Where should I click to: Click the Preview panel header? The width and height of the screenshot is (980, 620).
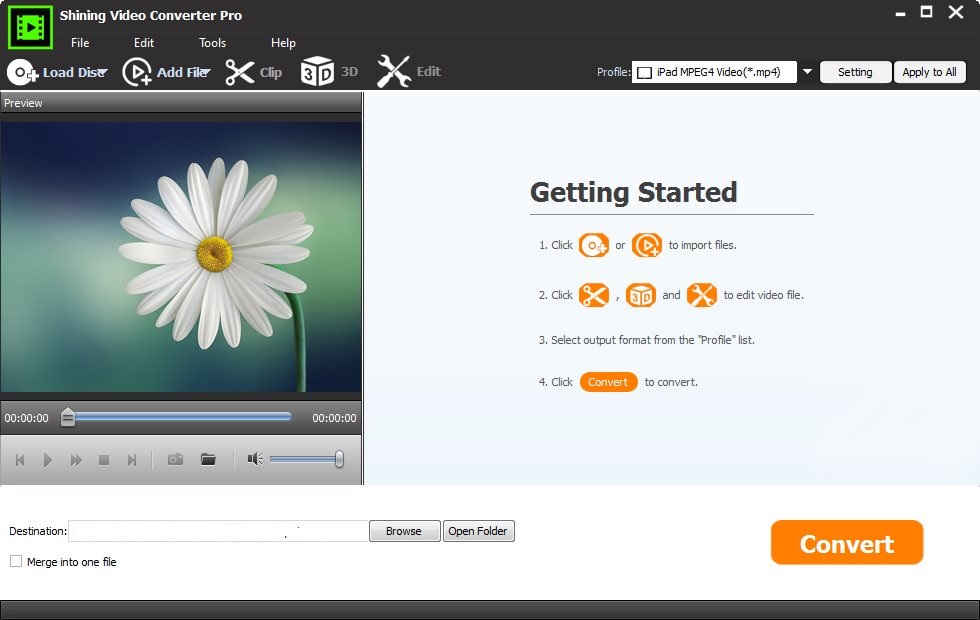click(181, 103)
